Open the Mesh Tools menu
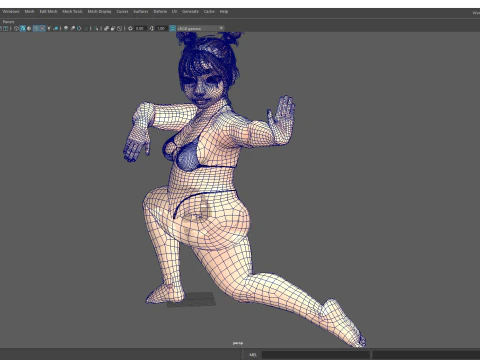The image size is (480, 360). [x=72, y=11]
